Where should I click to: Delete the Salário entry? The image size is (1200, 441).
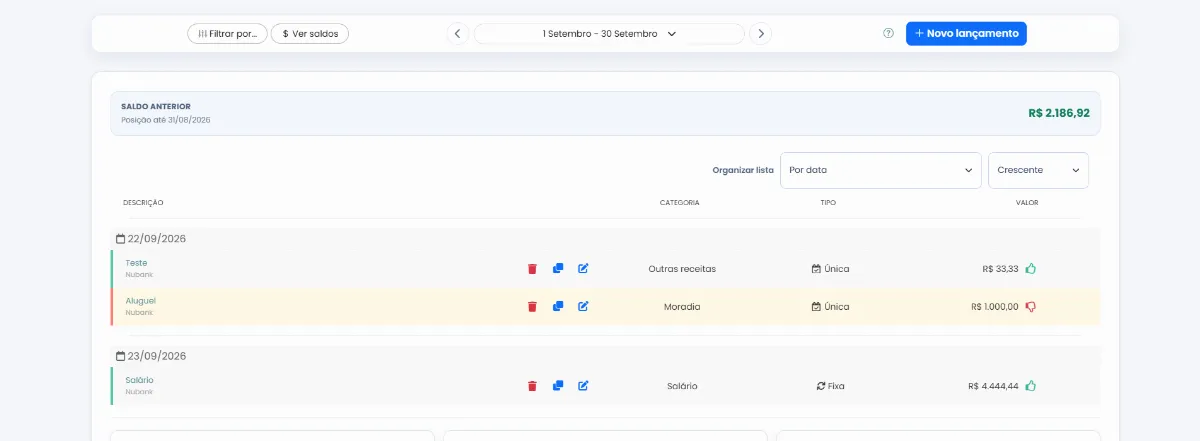coord(532,386)
